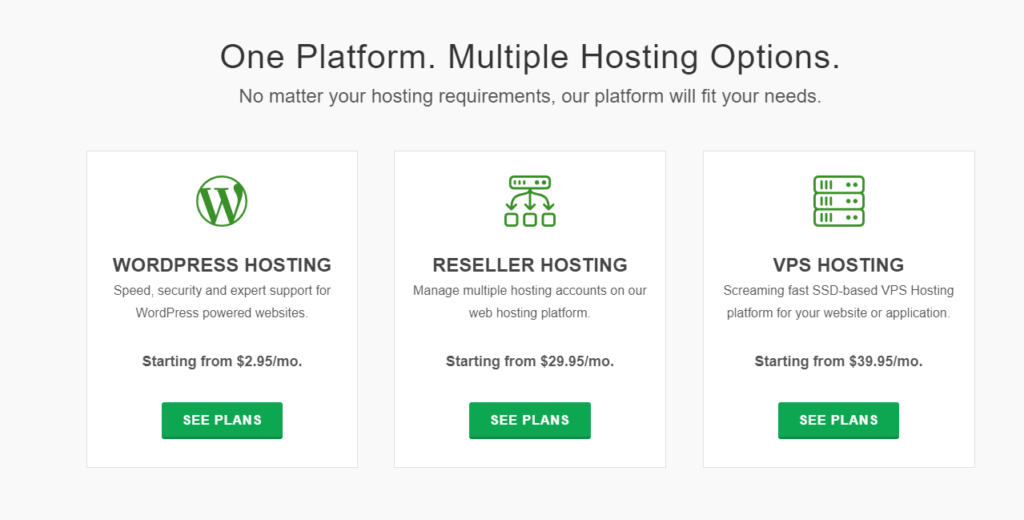Click the Reseller Hosting network icon
The width and height of the screenshot is (1024, 520).
coord(530,201)
